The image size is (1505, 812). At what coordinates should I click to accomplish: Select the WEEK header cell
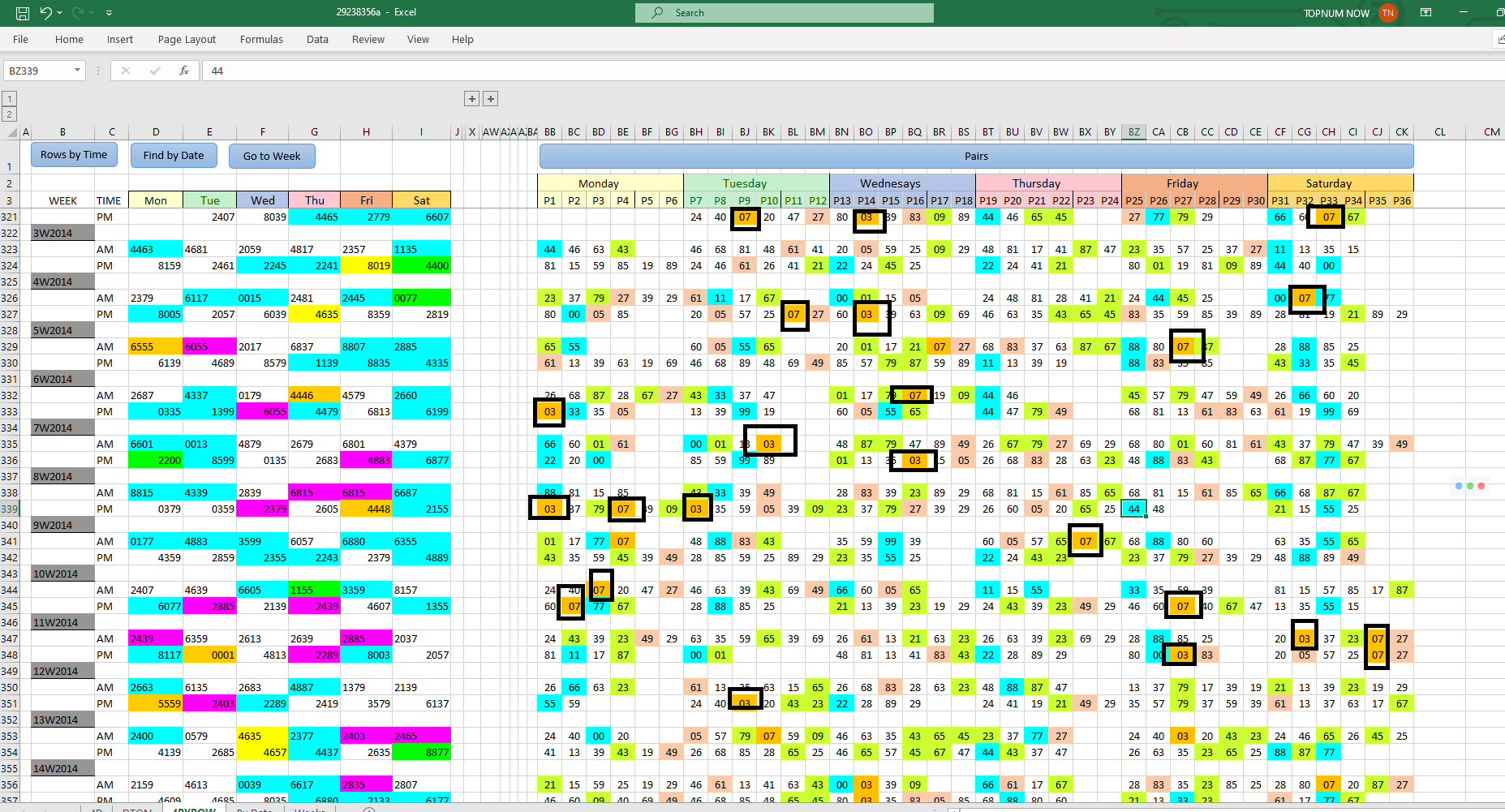[x=62, y=200]
